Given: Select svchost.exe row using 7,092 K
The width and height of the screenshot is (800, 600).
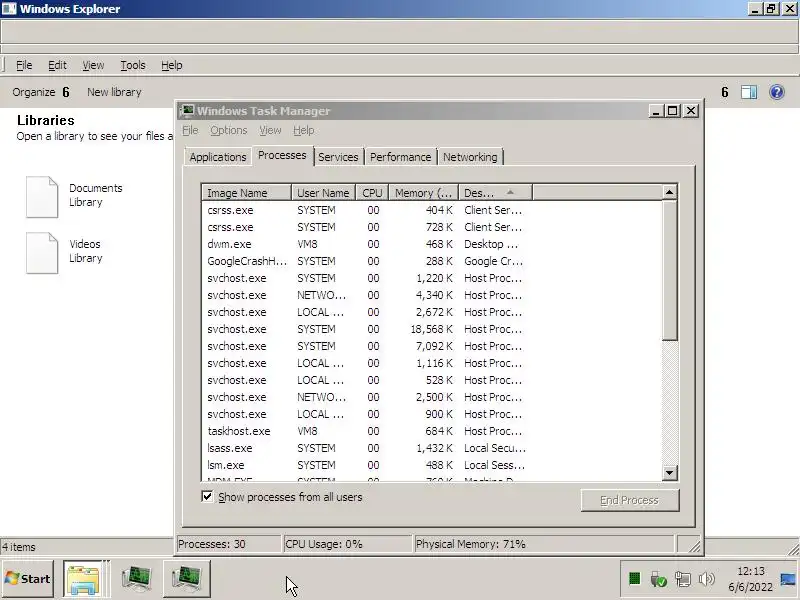Looking at the screenshot, I should click(x=366, y=346).
